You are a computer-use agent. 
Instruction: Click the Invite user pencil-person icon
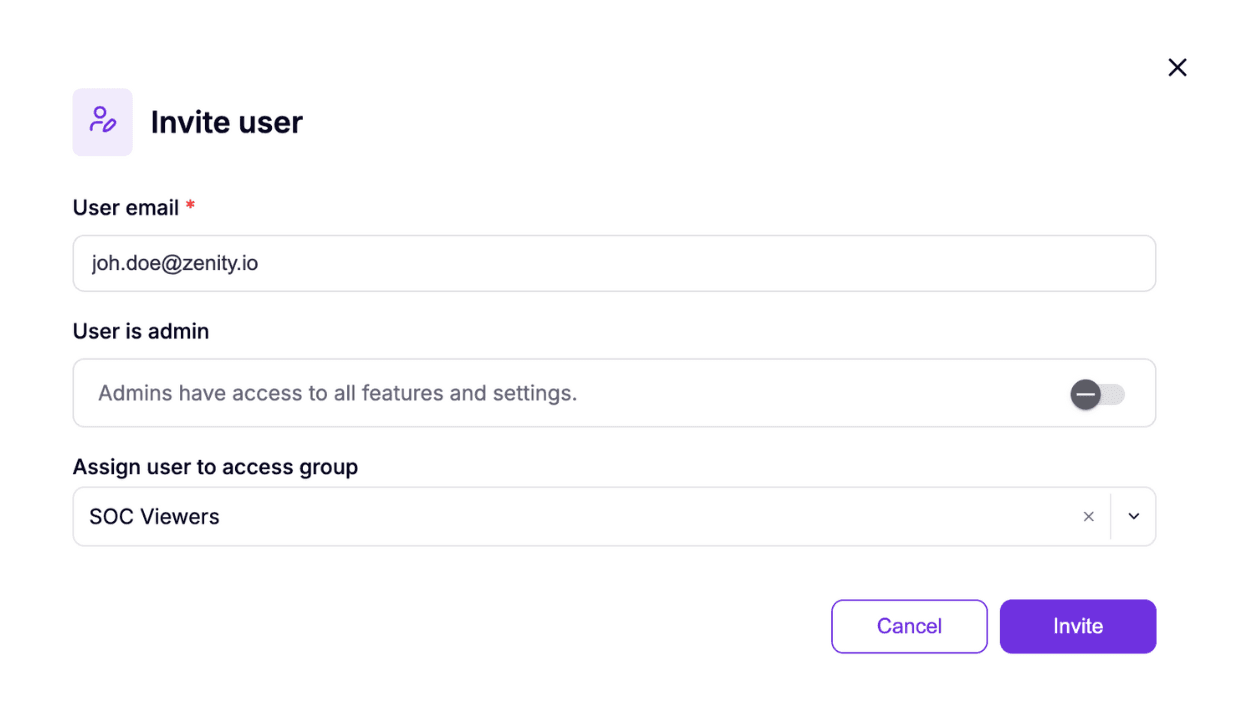[x=102, y=122]
